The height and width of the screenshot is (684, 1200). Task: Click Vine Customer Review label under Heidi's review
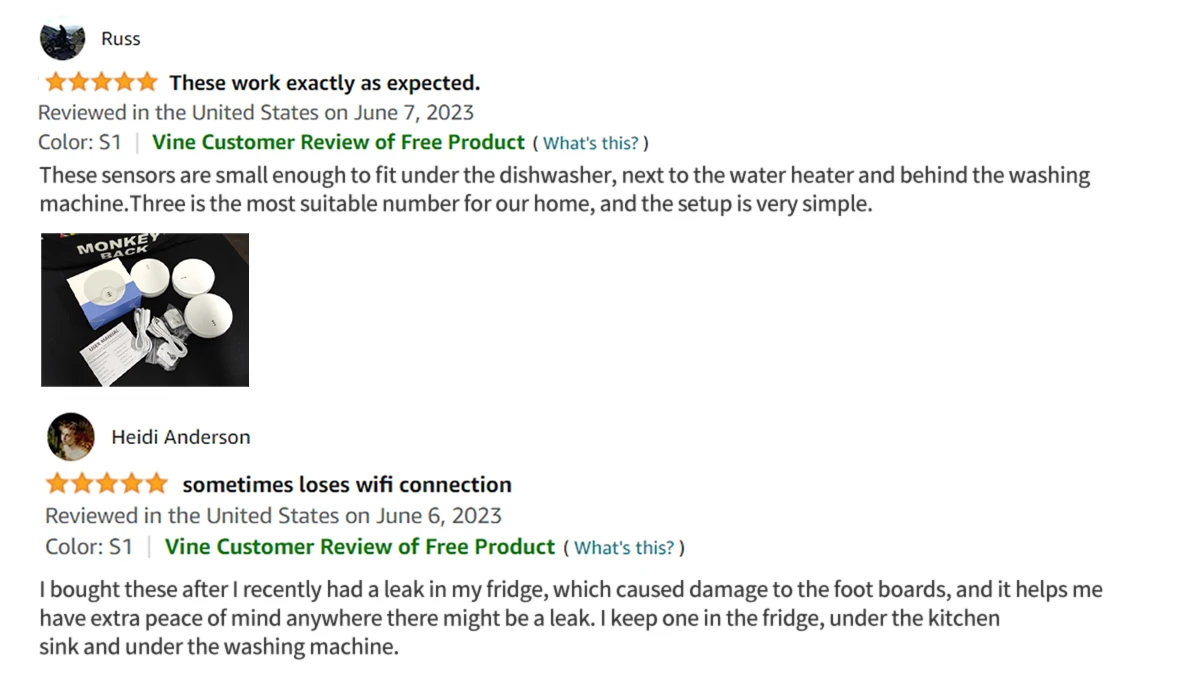tap(359, 547)
